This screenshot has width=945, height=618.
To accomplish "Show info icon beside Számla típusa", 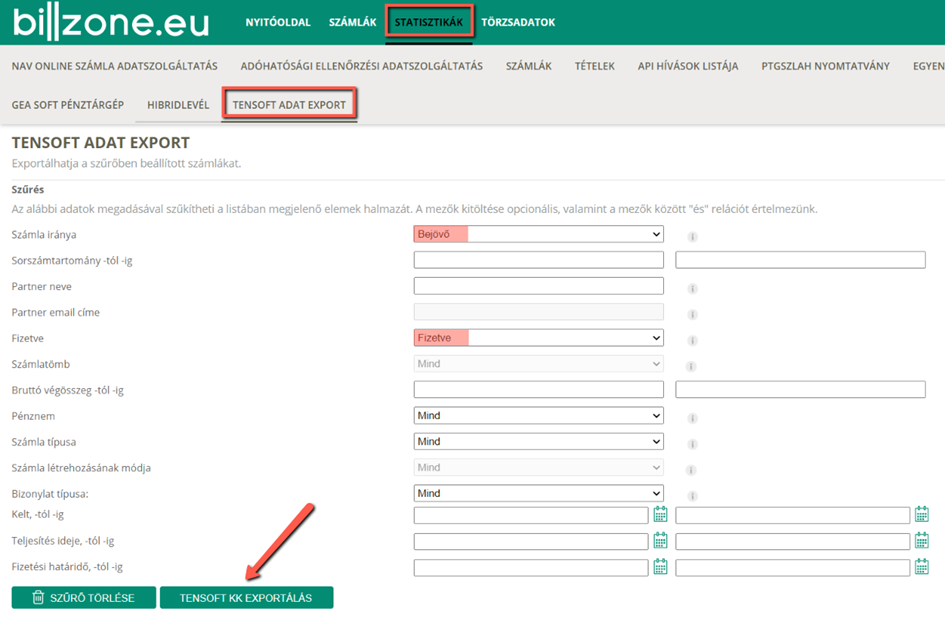I will (x=692, y=444).
